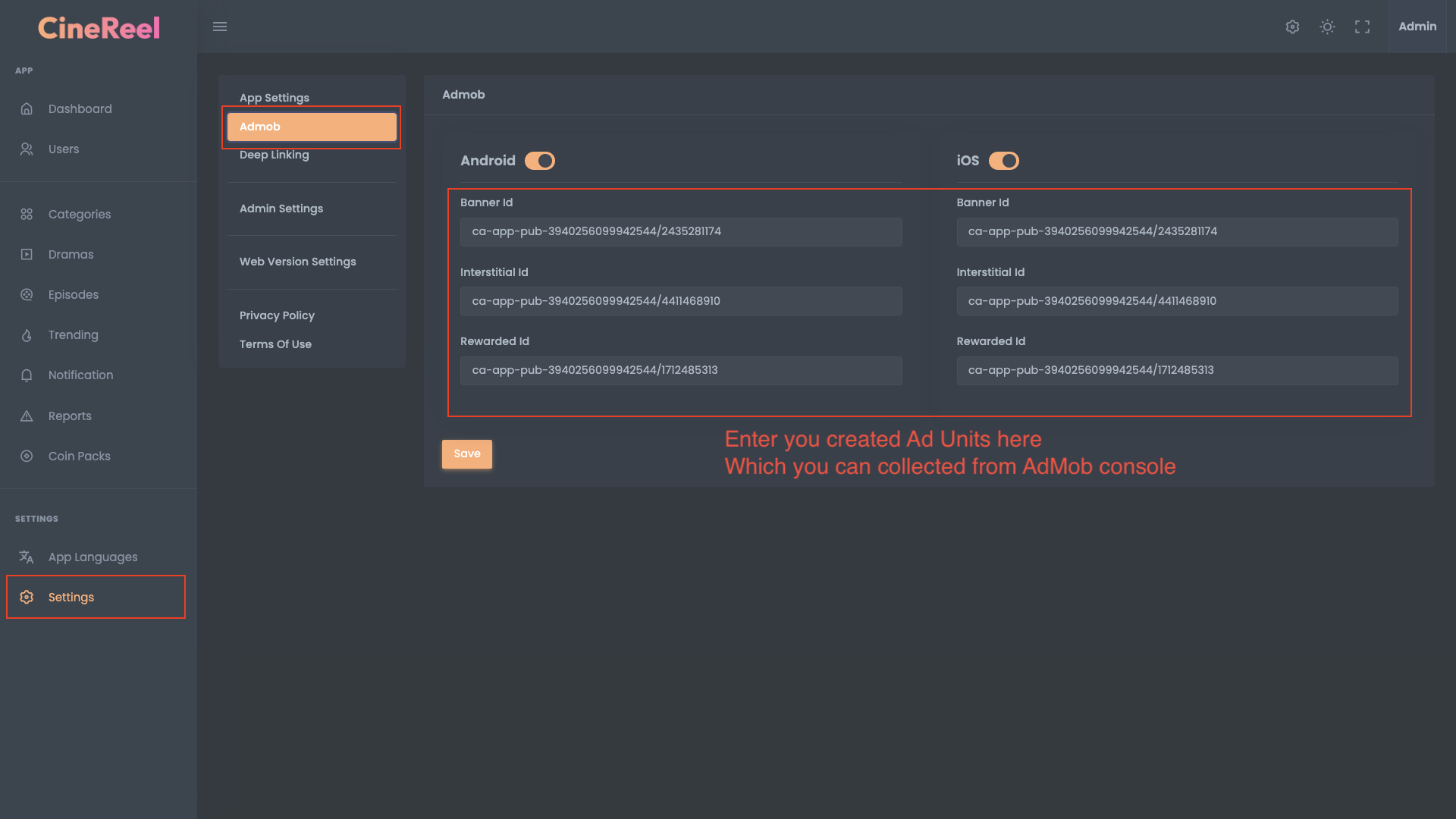Click the hamburger menu icon
1456x819 pixels.
pyautogui.click(x=220, y=27)
